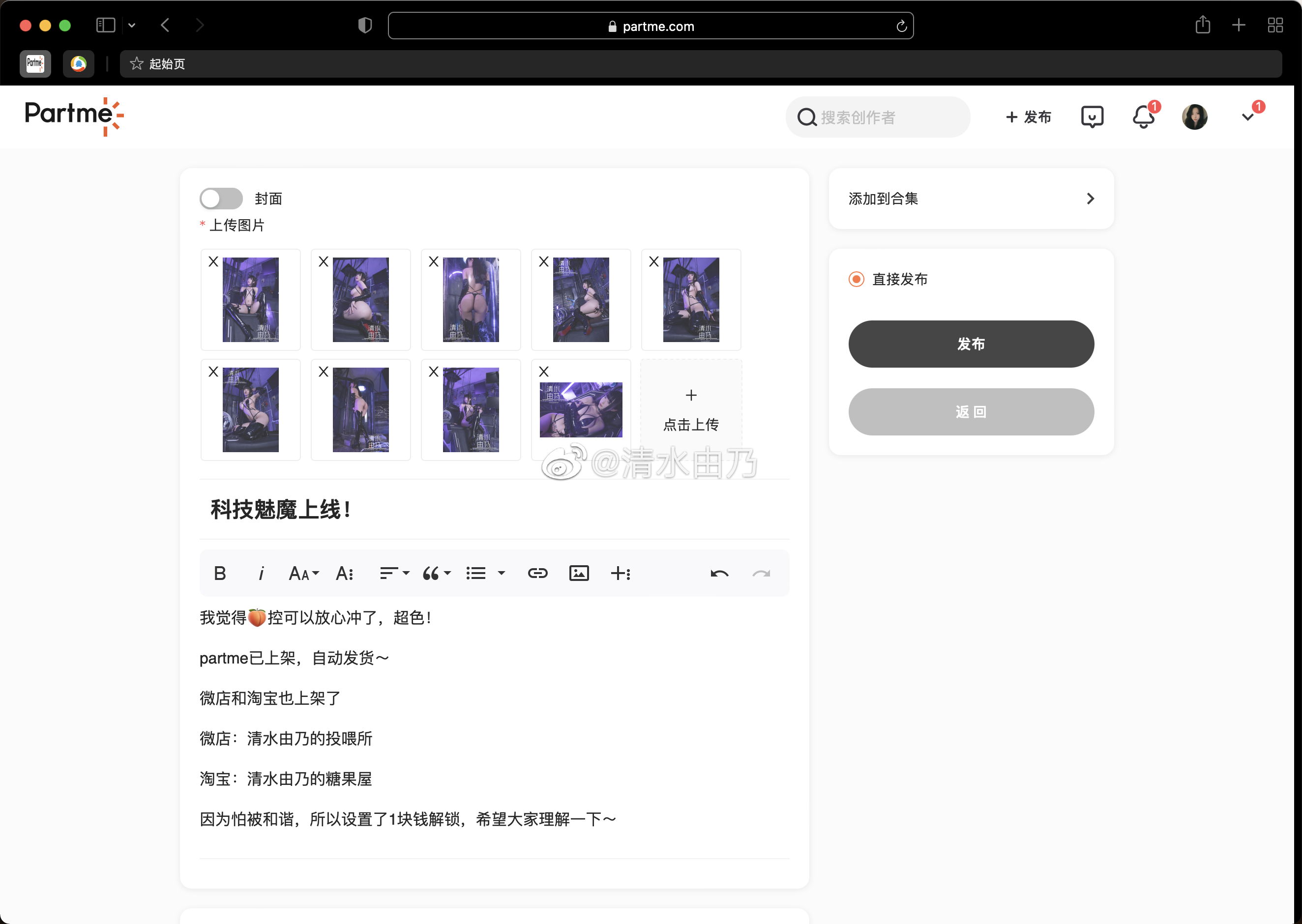Toggle the 封面 cover switch
1302x924 pixels.
coord(221,199)
